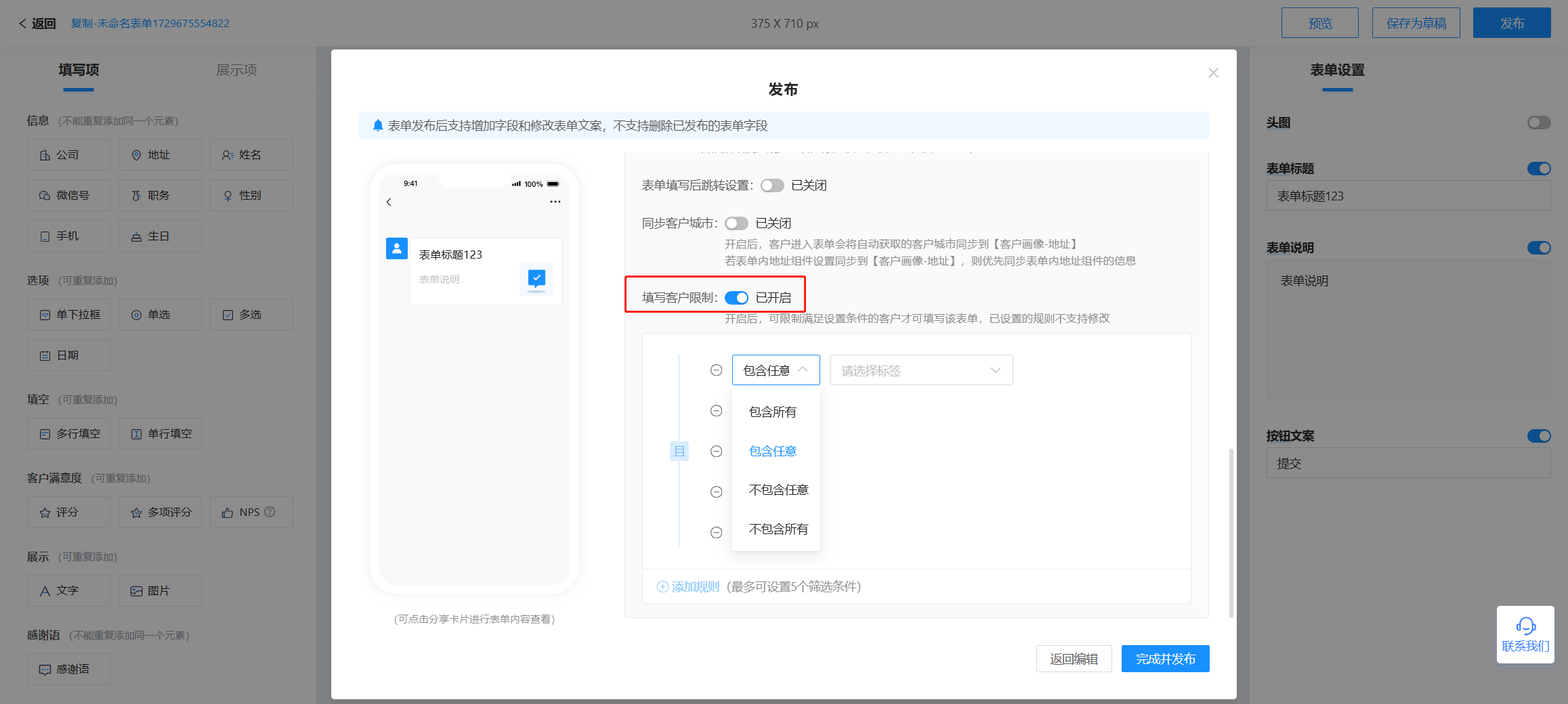Click the form name 复制-未命名表单 link
The width and height of the screenshot is (1568, 704).
coord(150,24)
